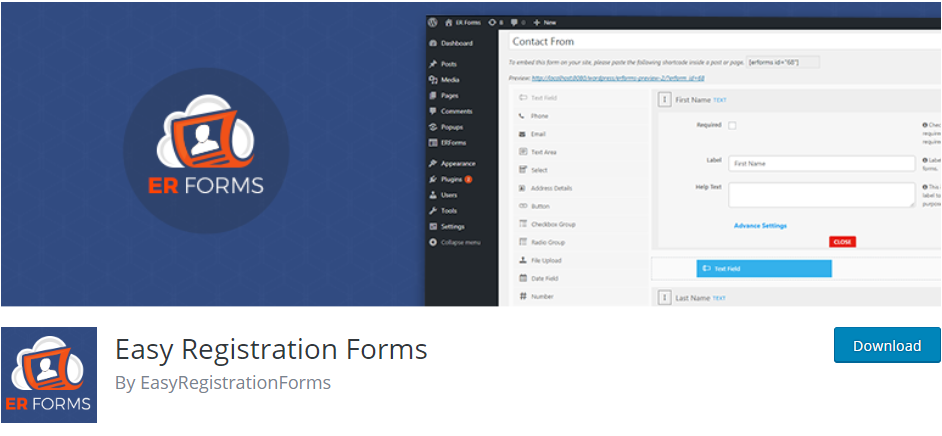The height and width of the screenshot is (436, 942).
Task: Open the form Preview URL link
Action: tap(618, 78)
